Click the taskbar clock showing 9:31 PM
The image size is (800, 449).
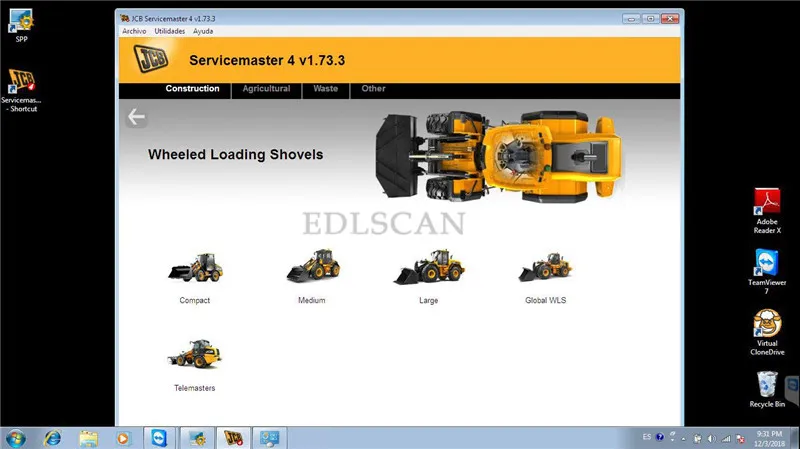click(x=769, y=439)
